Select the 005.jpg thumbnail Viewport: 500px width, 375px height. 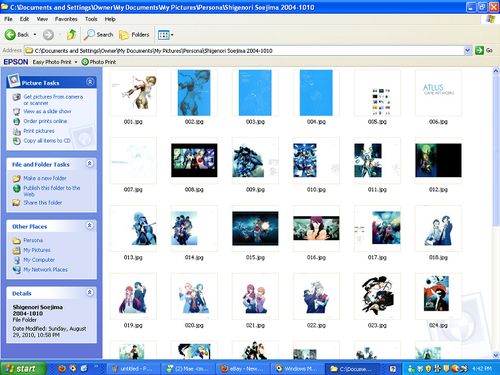[x=377, y=93]
